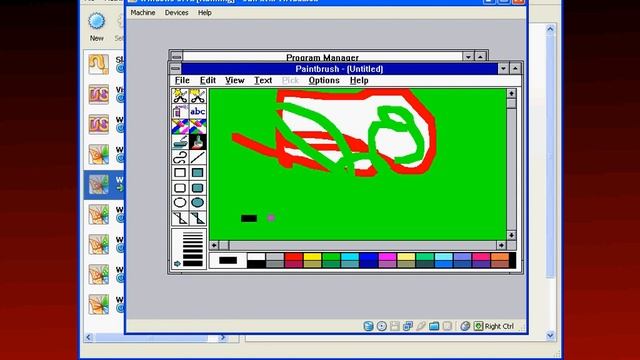Image resolution: width=640 pixels, height=360 pixels.
Task: Select the Filled Polygon tool
Action: pos(198,218)
